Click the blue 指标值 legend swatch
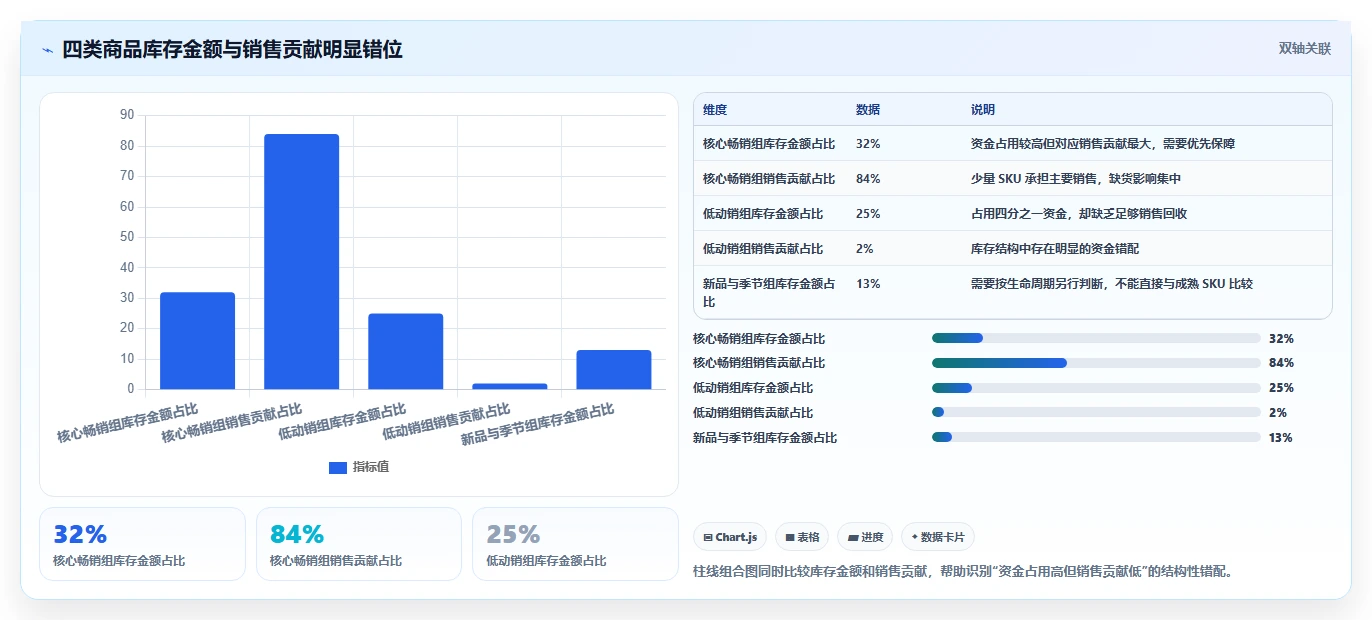1372x620 pixels. point(338,467)
